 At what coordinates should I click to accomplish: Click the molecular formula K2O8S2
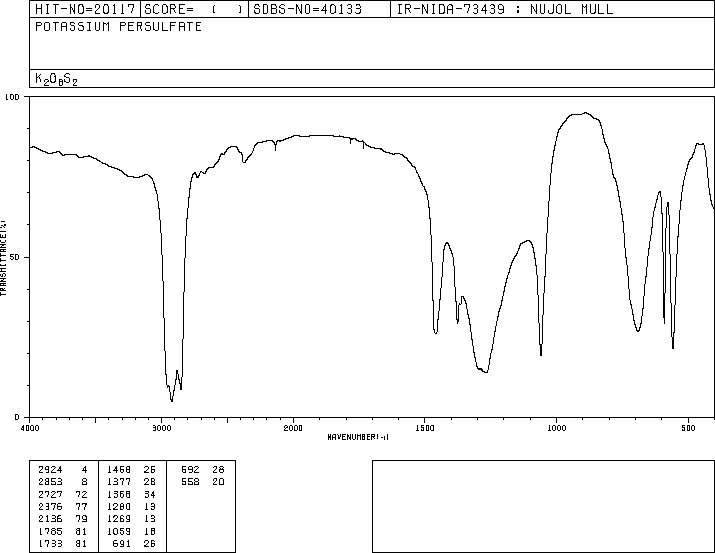56,79
